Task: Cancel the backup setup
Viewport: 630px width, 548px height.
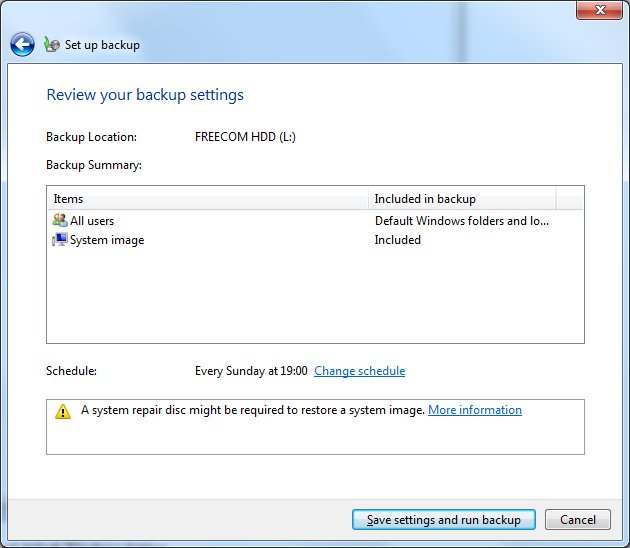Action: 578,520
